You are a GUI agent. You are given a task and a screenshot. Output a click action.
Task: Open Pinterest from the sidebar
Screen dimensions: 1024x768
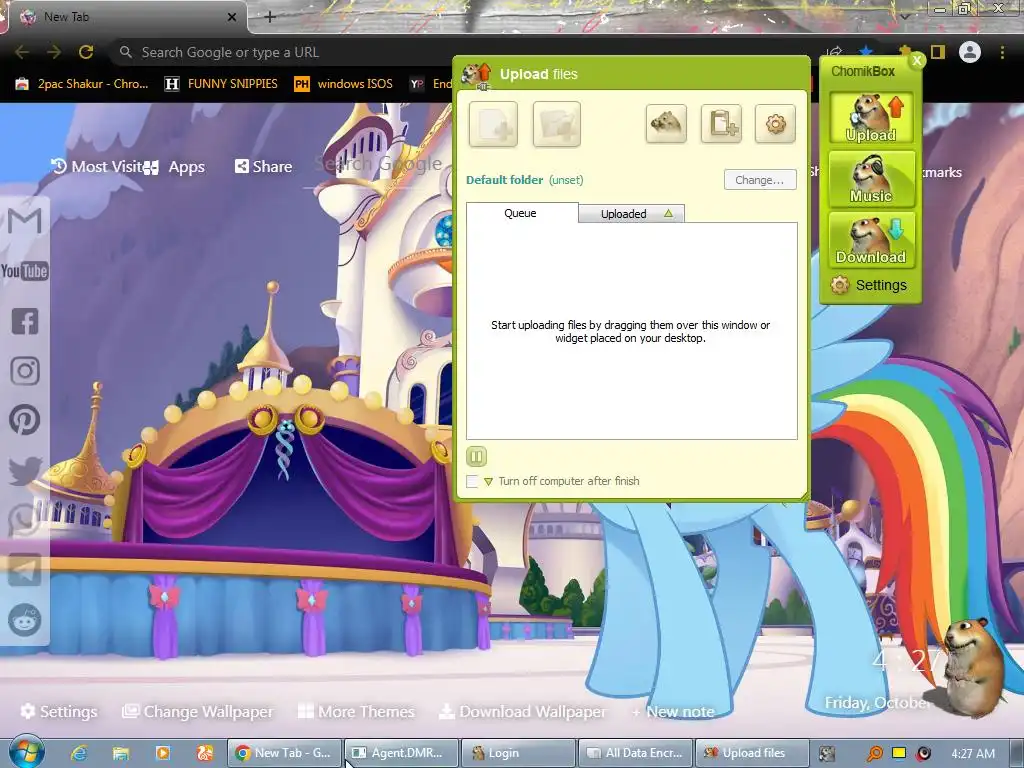tap(25, 420)
